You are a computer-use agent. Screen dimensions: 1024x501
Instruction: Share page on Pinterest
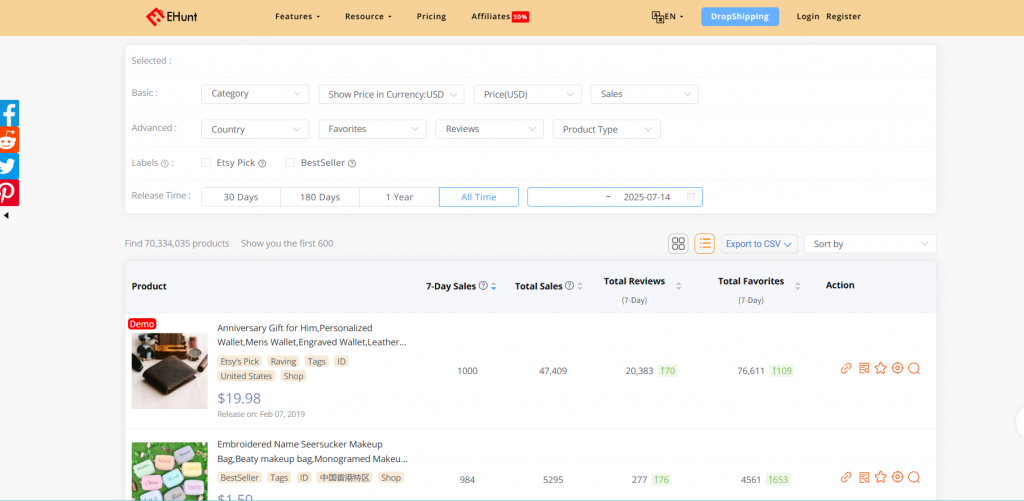coord(9,193)
